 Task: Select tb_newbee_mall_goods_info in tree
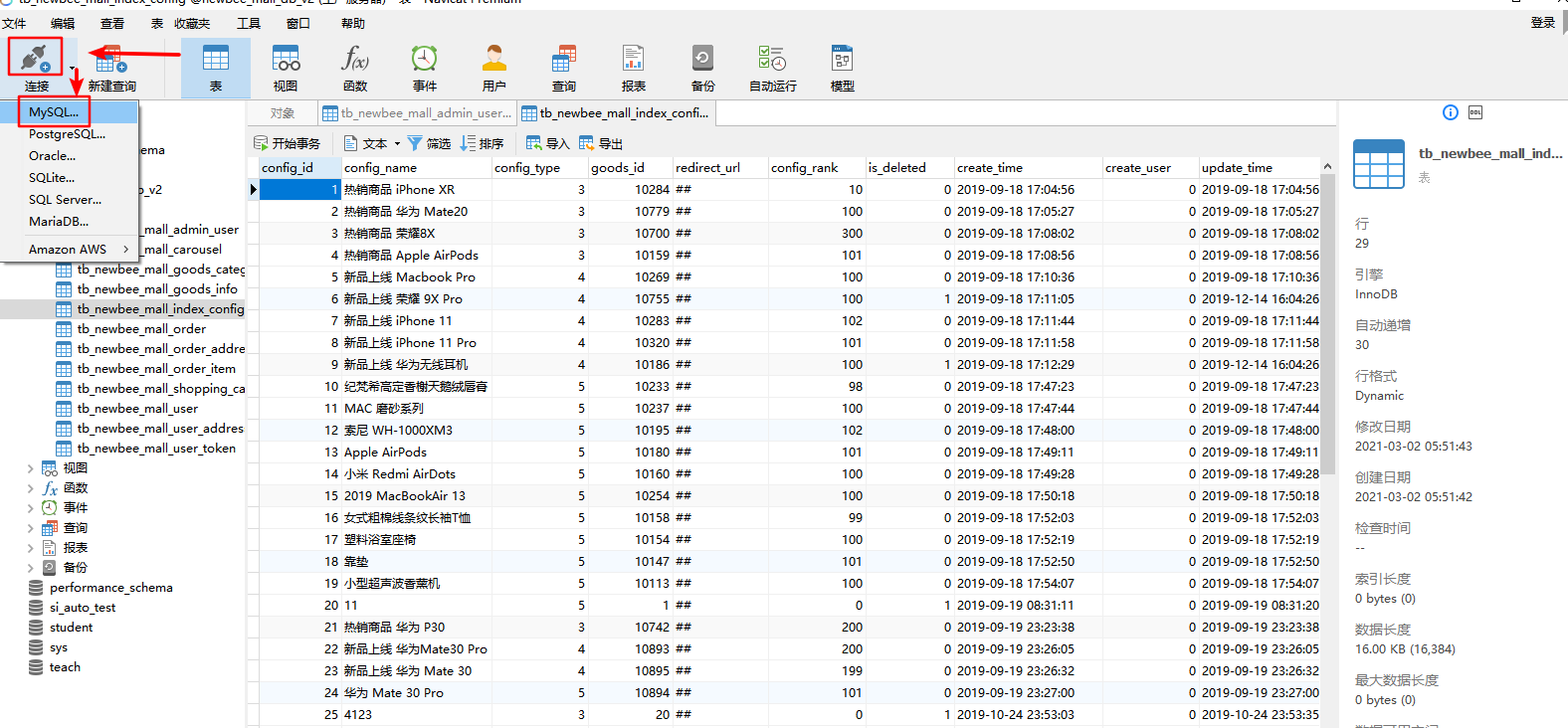click(x=157, y=289)
